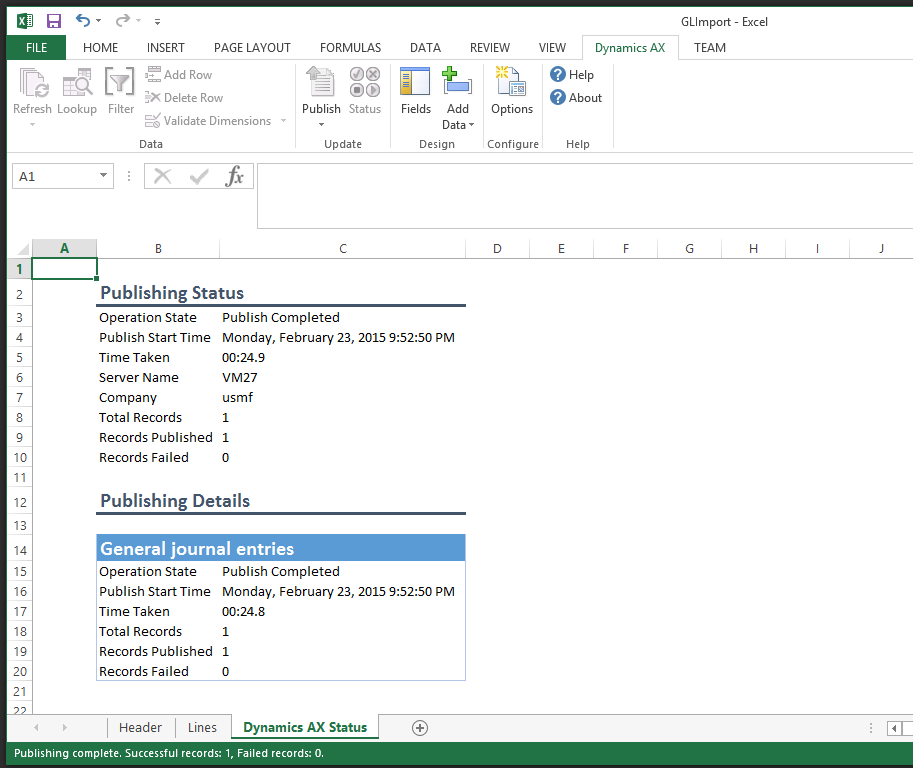Click the Refresh data icon
The width and height of the screenshot is (913, 768).
(33, 83)
